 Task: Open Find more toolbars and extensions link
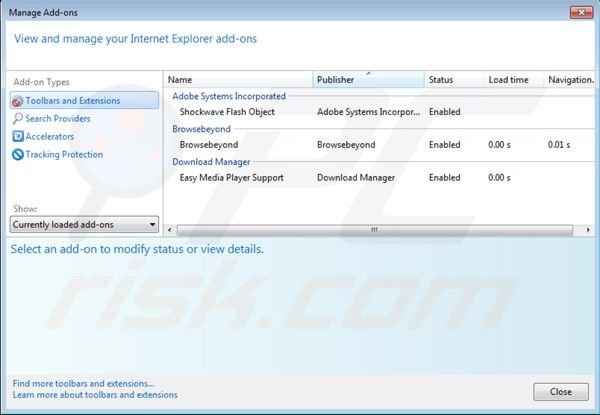83,383
